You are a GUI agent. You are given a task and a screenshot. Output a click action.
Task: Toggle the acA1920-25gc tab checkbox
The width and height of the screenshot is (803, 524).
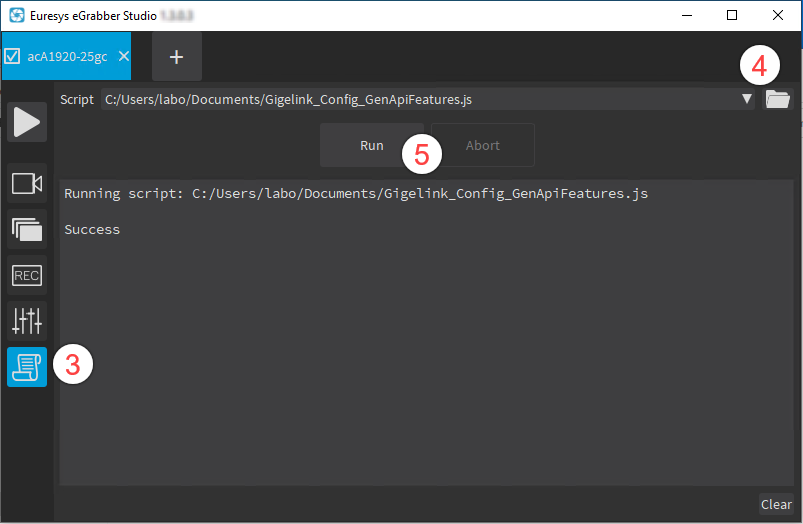click(x=13, y=56)
